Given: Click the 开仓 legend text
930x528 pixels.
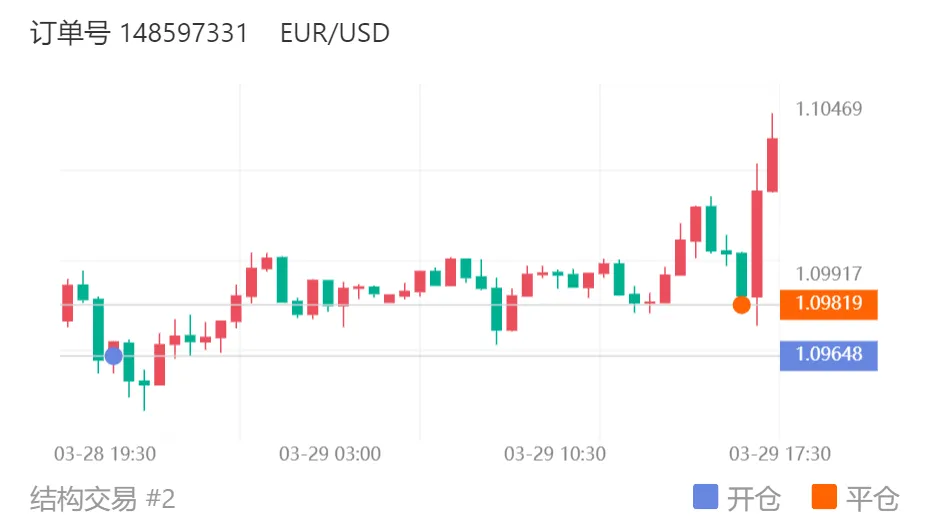Looking at the screenshot, I should pos(754,498).
